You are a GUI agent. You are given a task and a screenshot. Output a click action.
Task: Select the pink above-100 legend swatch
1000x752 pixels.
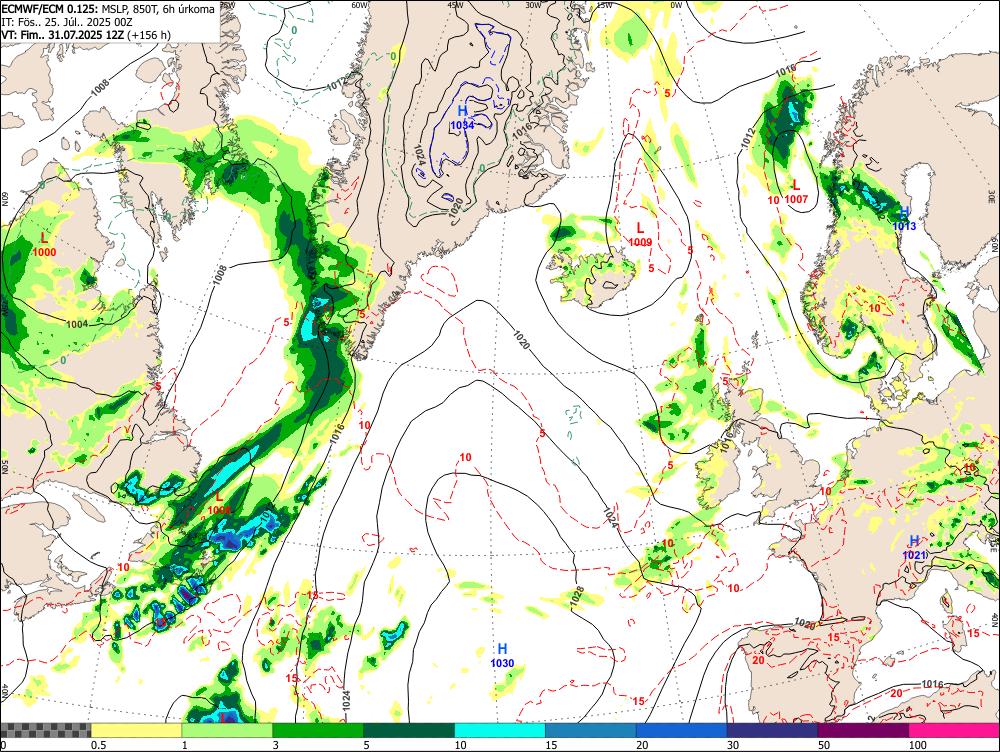954,730
